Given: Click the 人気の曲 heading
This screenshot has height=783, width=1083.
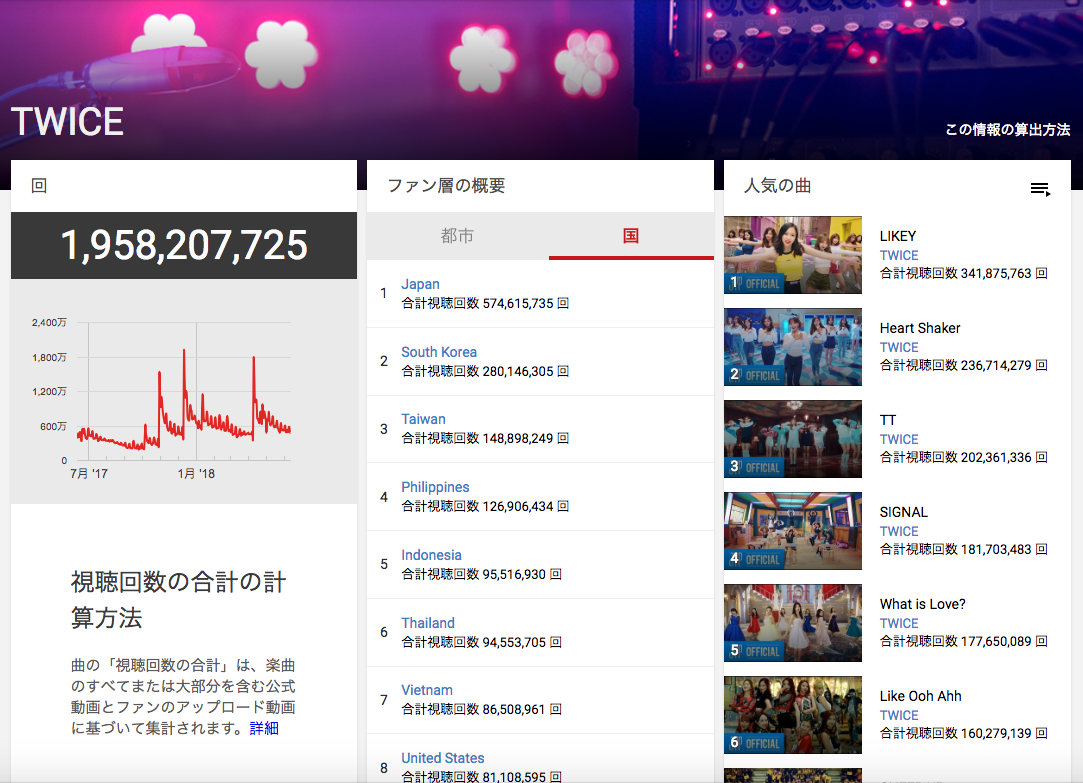Looking at the screenshot, I should (777, 186).
